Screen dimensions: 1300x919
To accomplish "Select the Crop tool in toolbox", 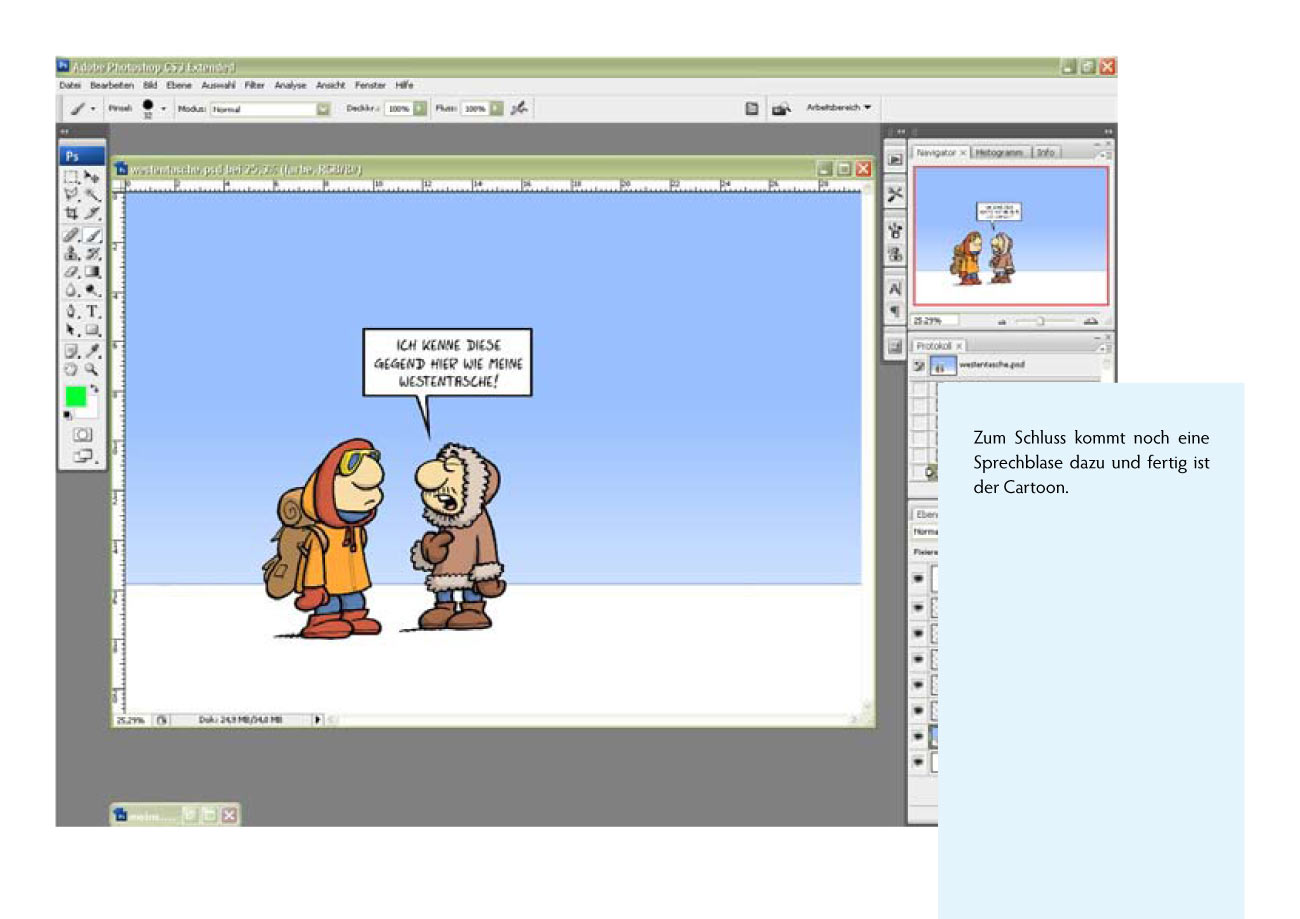I will [x=71, y=213].
